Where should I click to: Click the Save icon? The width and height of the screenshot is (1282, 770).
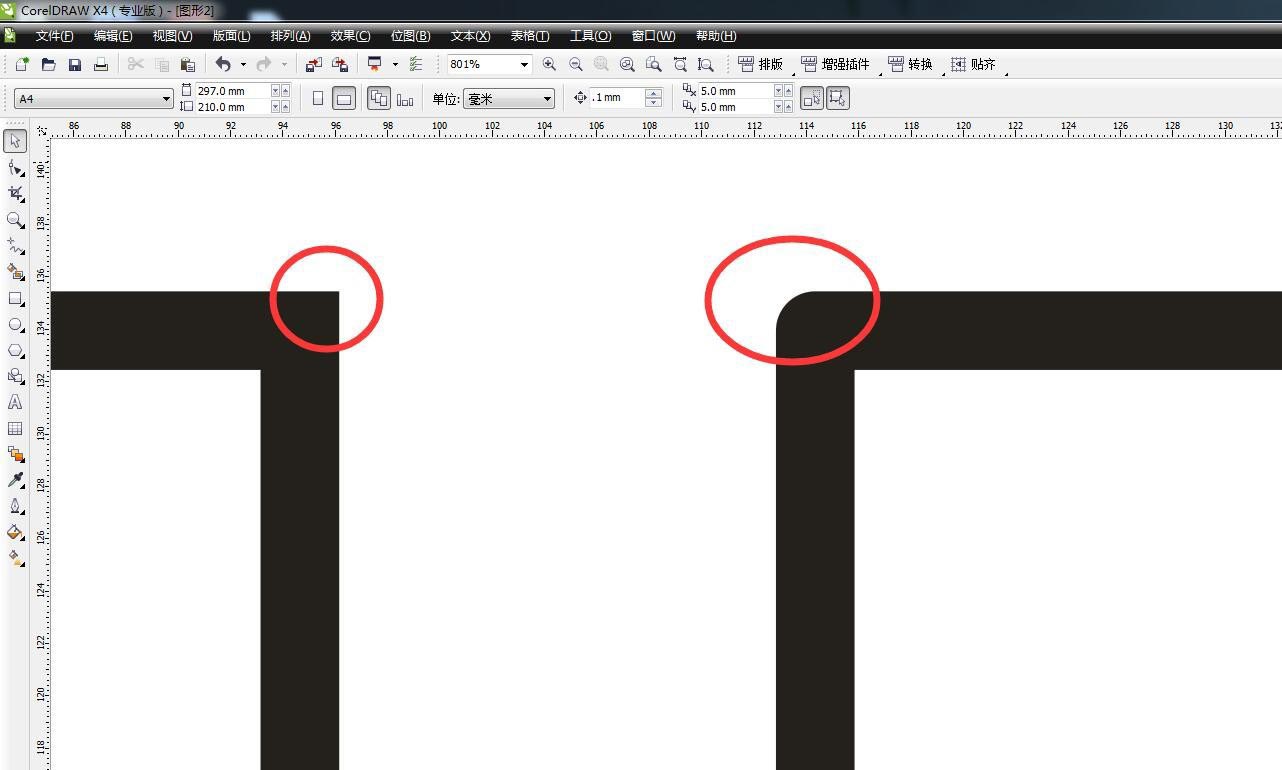[75, 64]
